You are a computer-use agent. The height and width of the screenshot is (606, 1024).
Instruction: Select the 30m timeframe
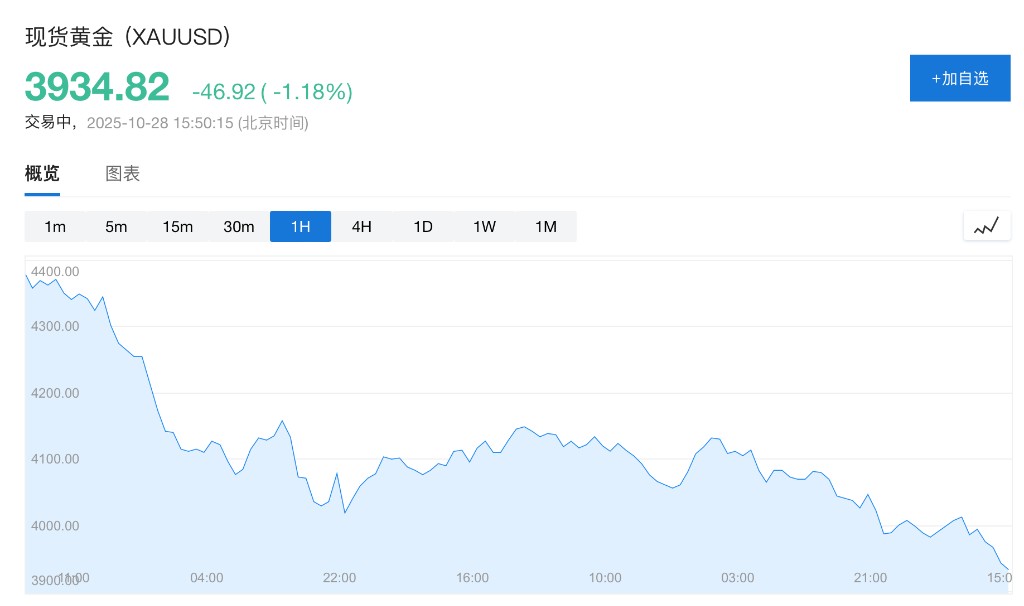pyautogui.click(x=239, y=226)
